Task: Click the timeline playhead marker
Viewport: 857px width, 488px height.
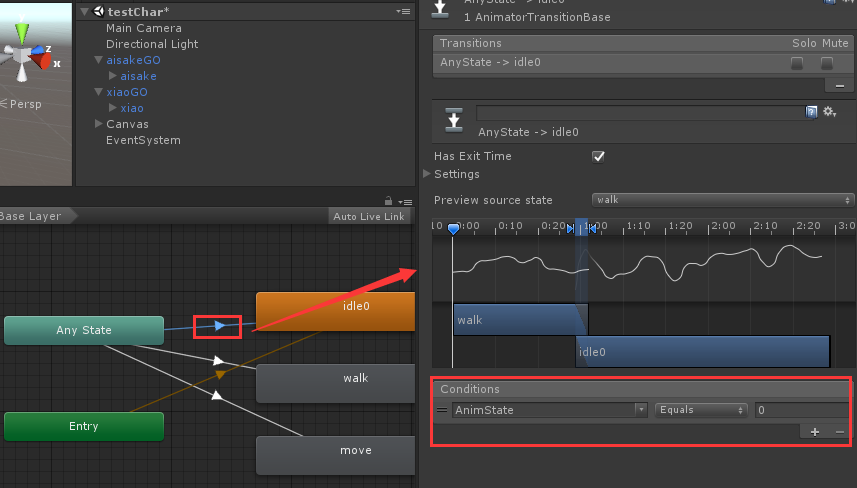Action: click(453, 228)
